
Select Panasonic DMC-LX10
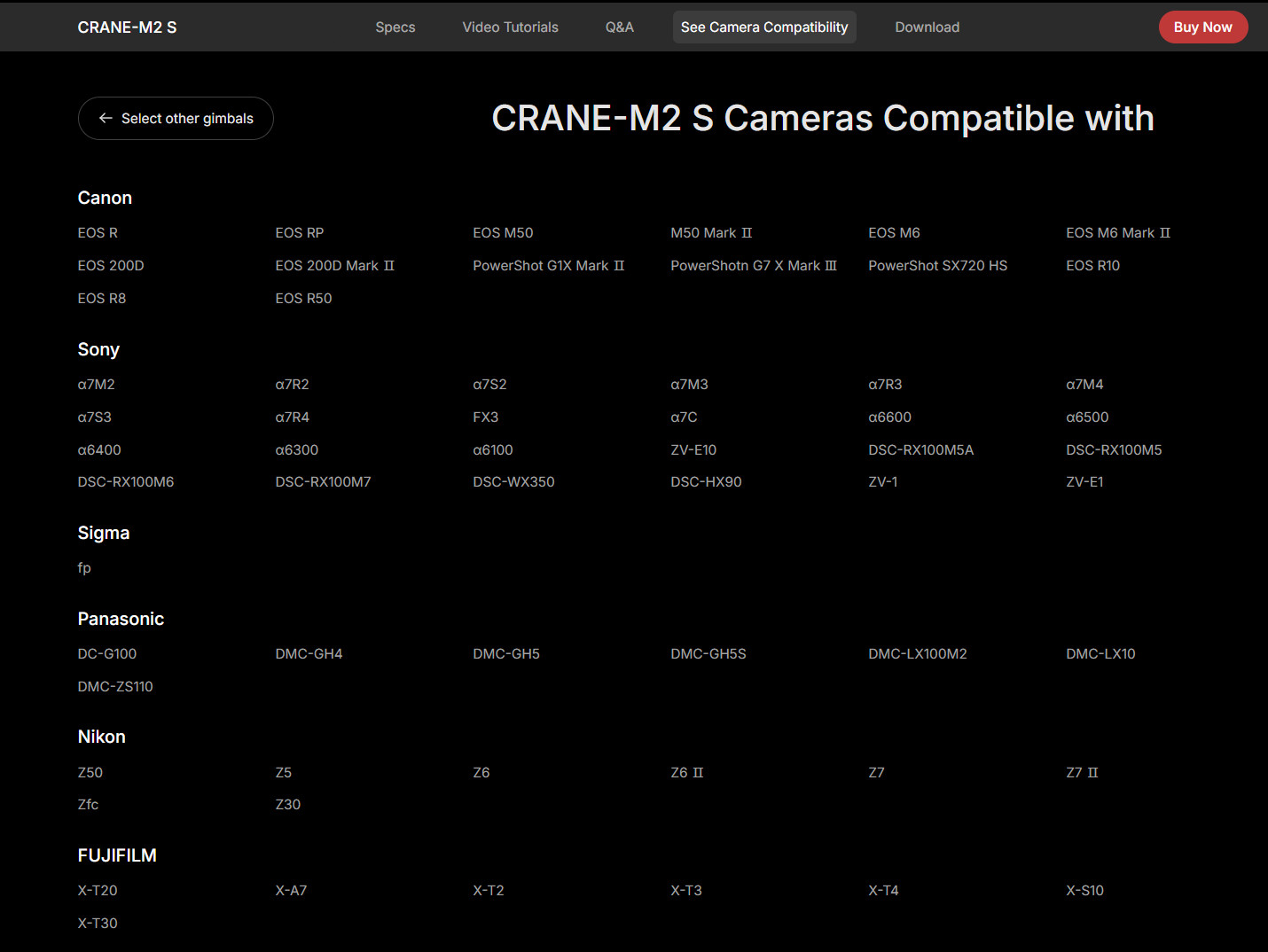click(1101, 654)
